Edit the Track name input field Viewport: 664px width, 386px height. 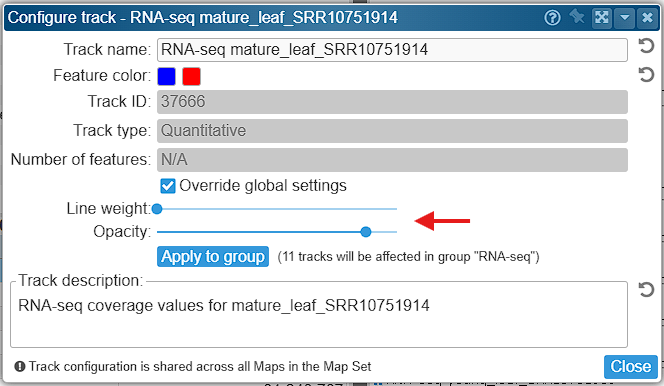click(392, 50)
